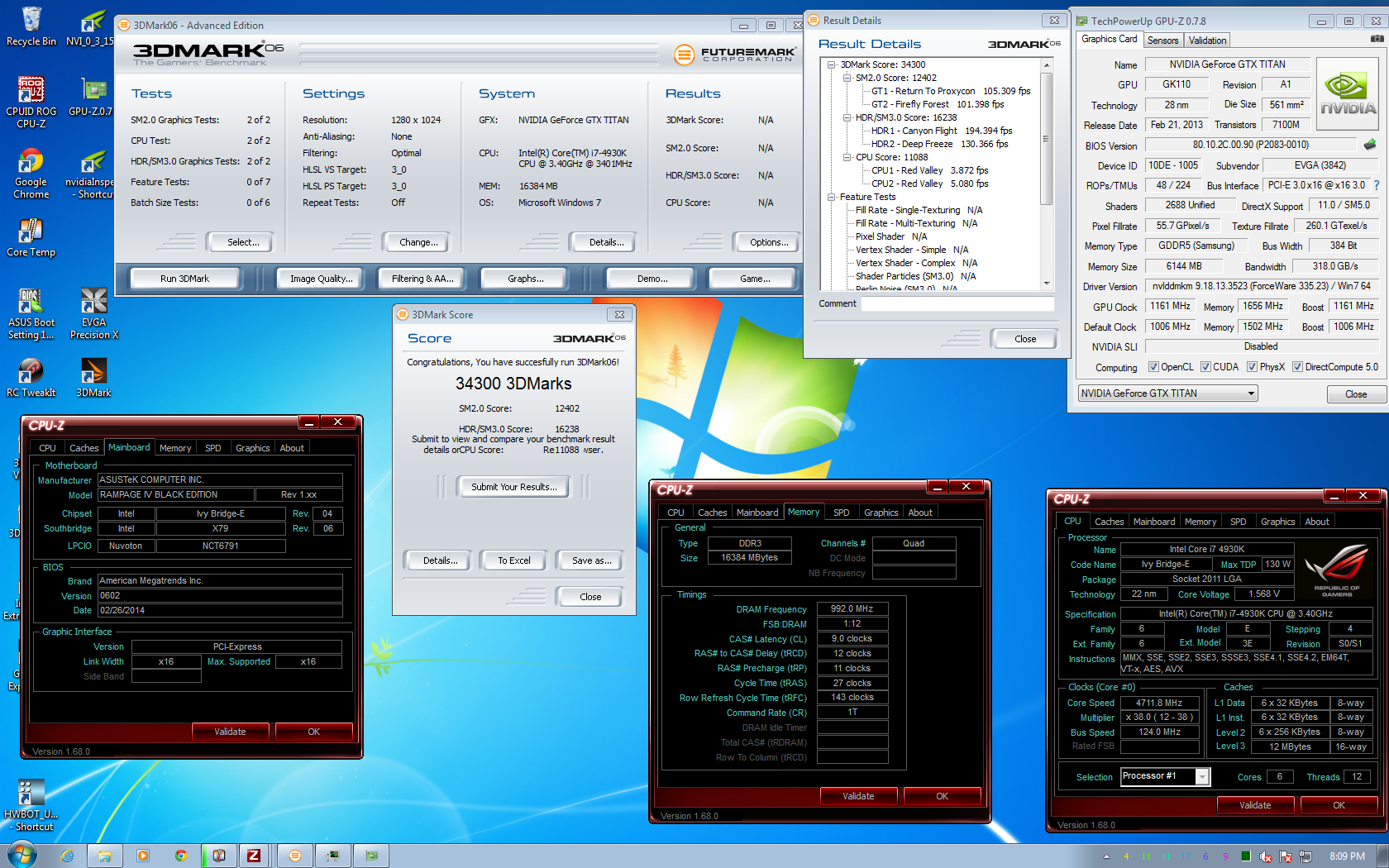Click the GPU-Z screenshot camera icon
1389x868 pixels.
pyautogui.click(x=1377, y=40)
